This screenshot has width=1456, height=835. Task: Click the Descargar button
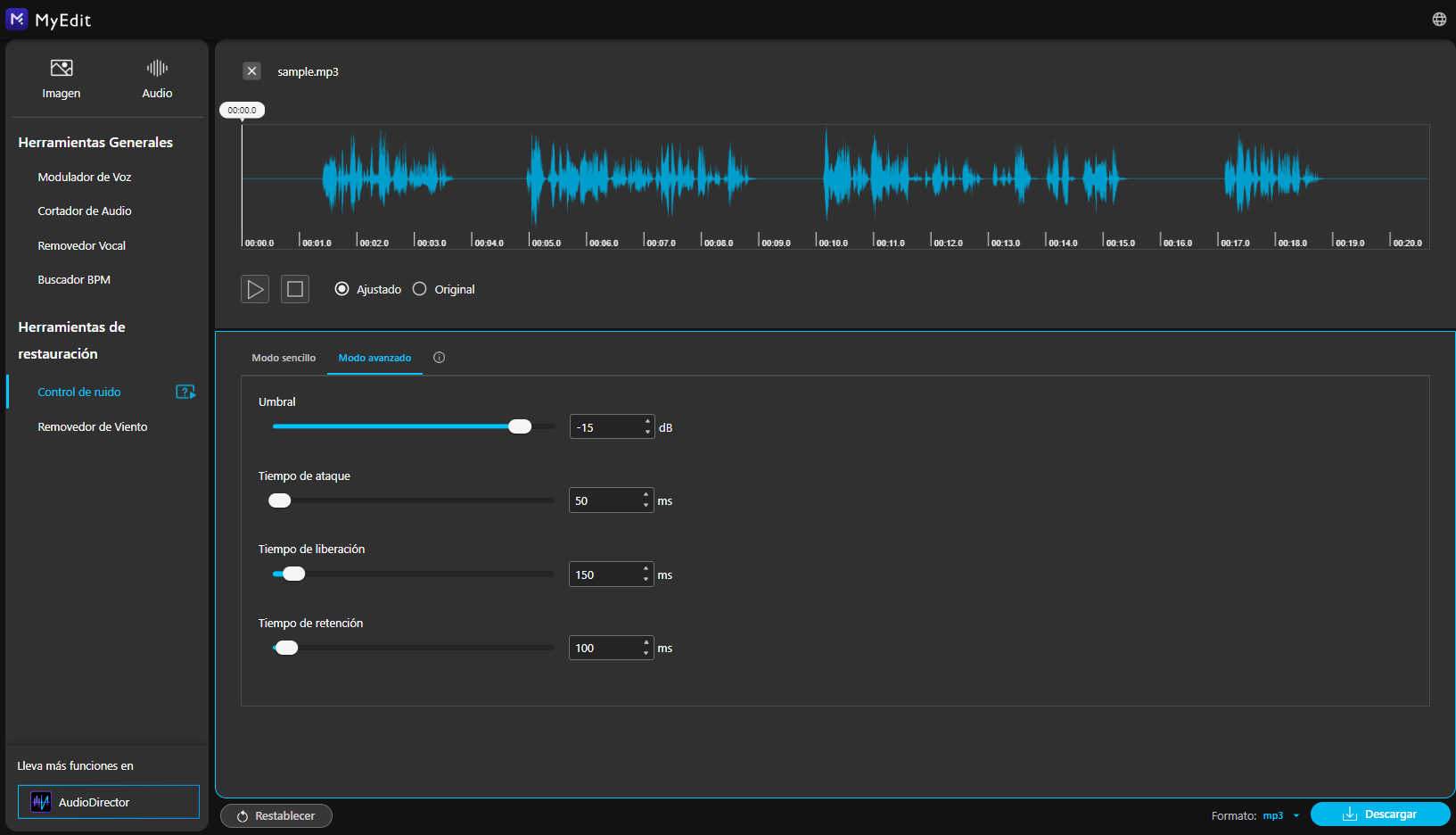point(1379,814)
